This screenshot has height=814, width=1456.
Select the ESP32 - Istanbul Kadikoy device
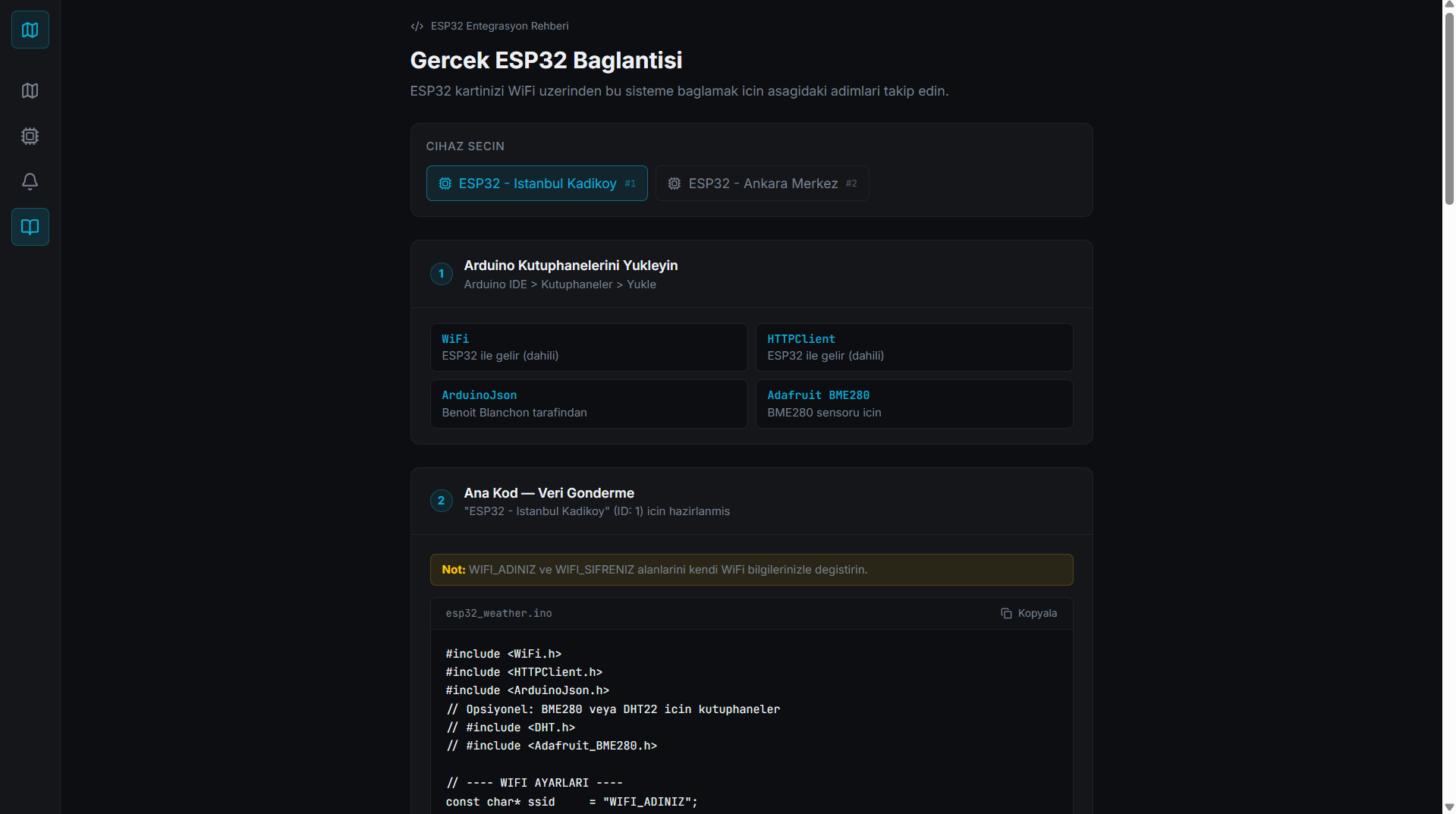tap(536, 183)
